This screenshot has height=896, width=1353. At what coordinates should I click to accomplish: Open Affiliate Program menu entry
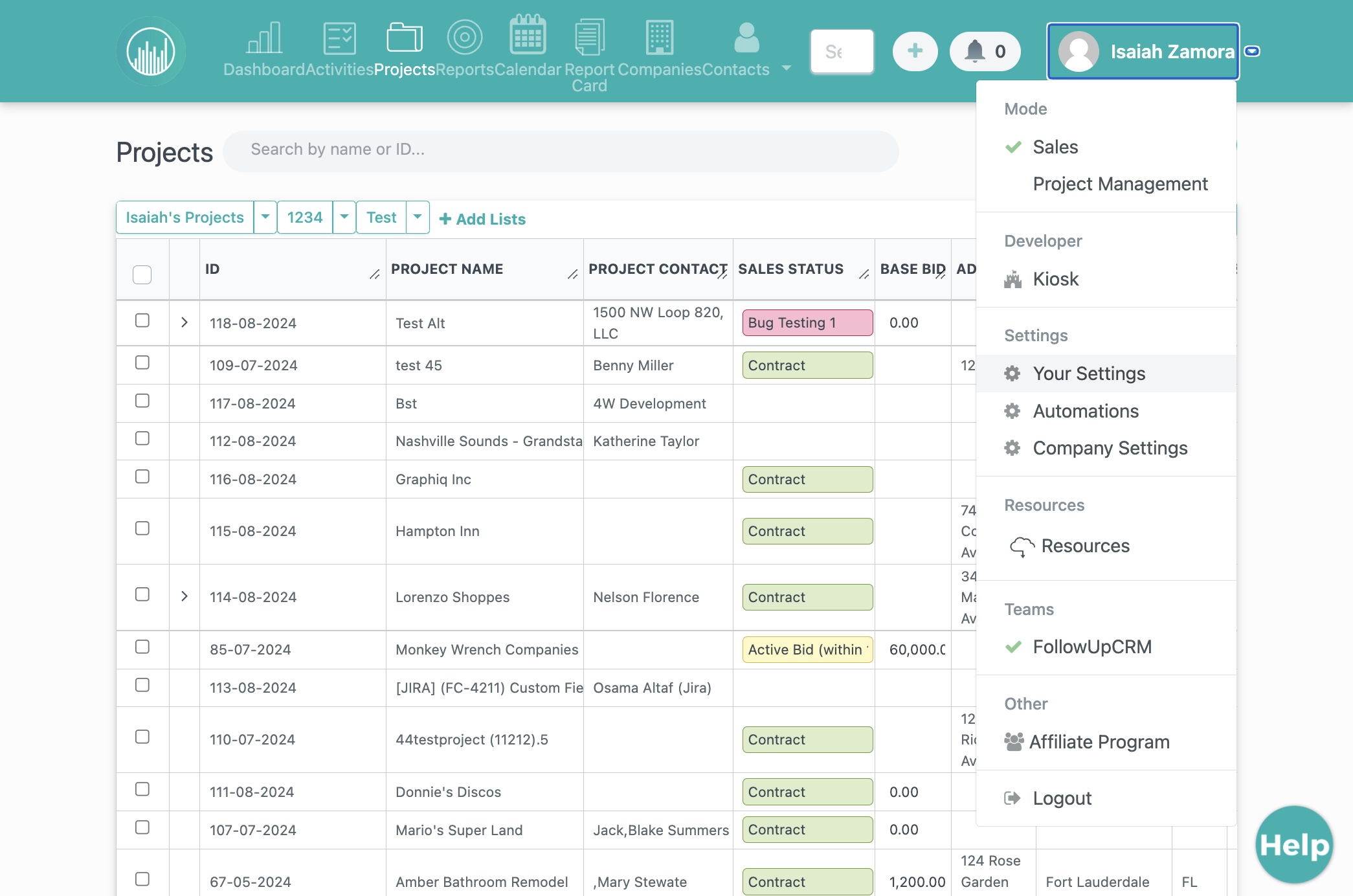click(x=1106, y=742)
